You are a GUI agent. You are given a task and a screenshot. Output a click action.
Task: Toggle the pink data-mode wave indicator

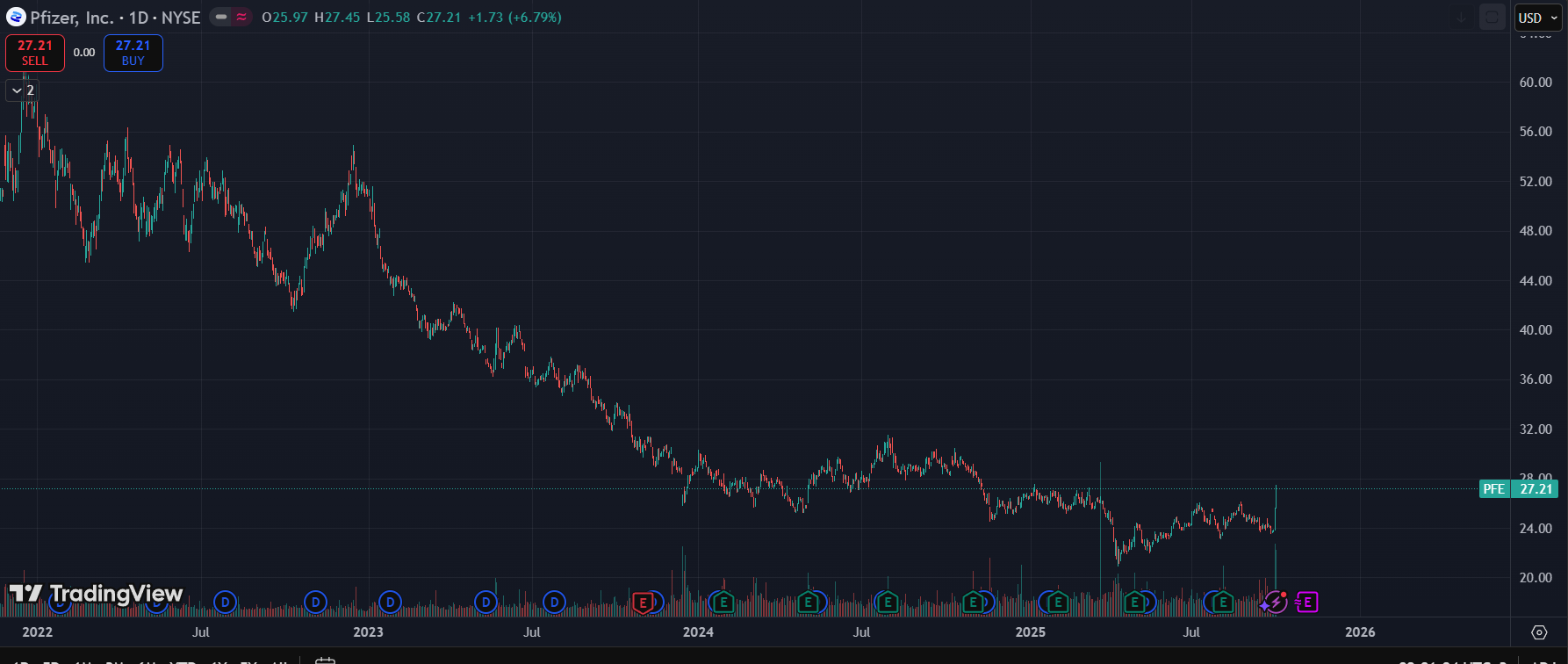click(241, 18)
